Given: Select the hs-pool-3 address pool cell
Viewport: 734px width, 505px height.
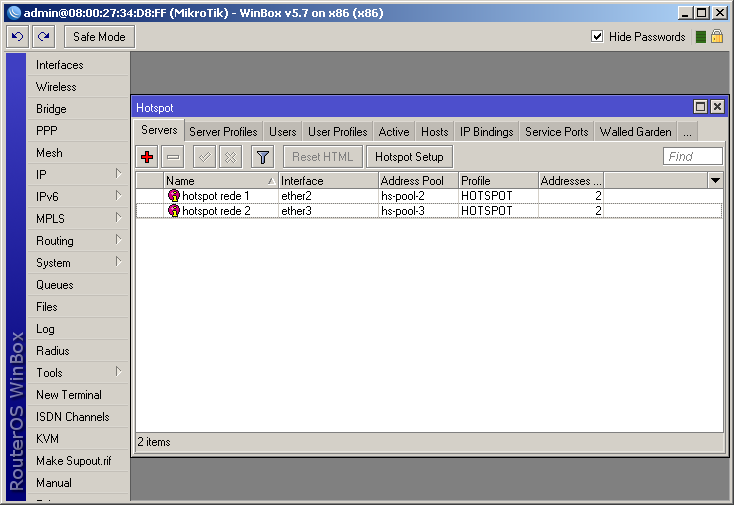Looking at the screenshot, I should pos(418,211).
